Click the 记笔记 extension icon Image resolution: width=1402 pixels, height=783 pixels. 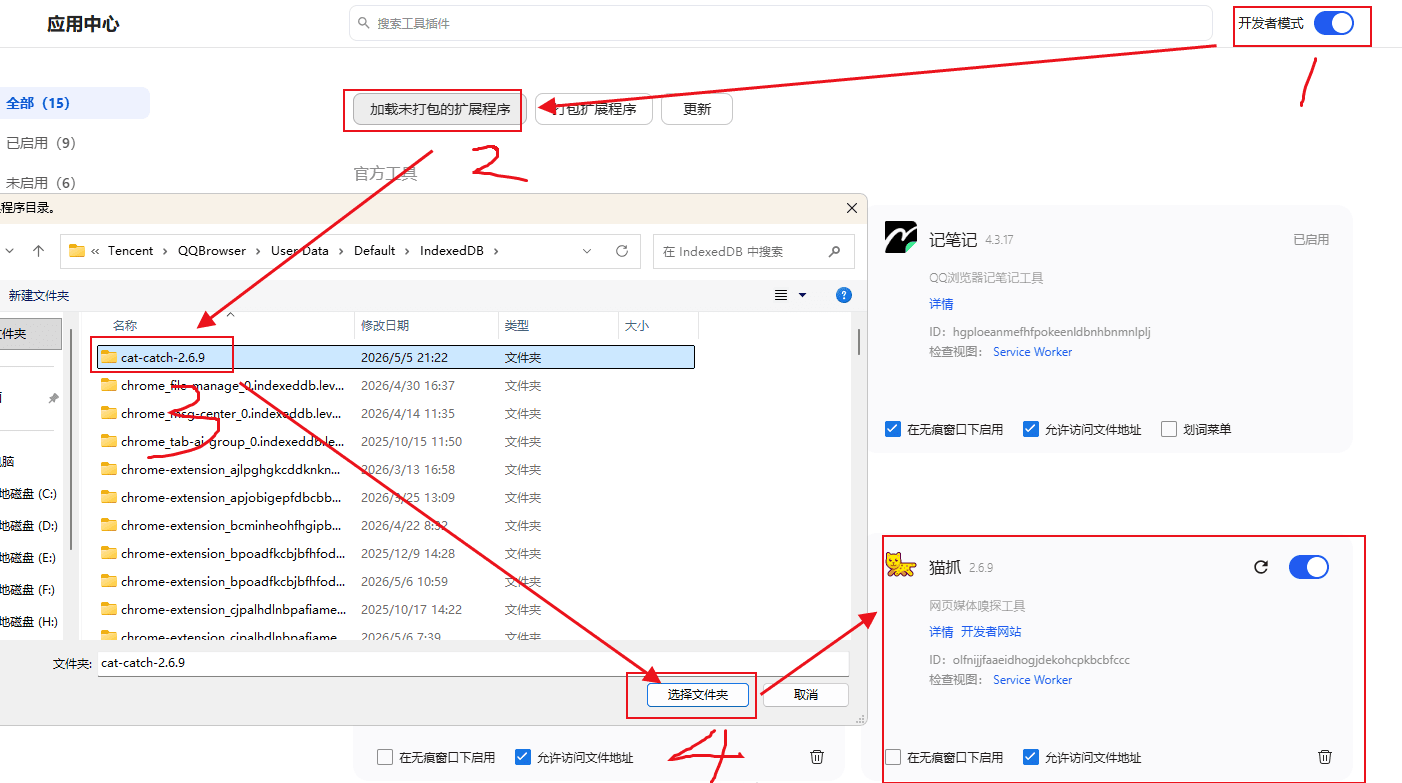[901, 237]
